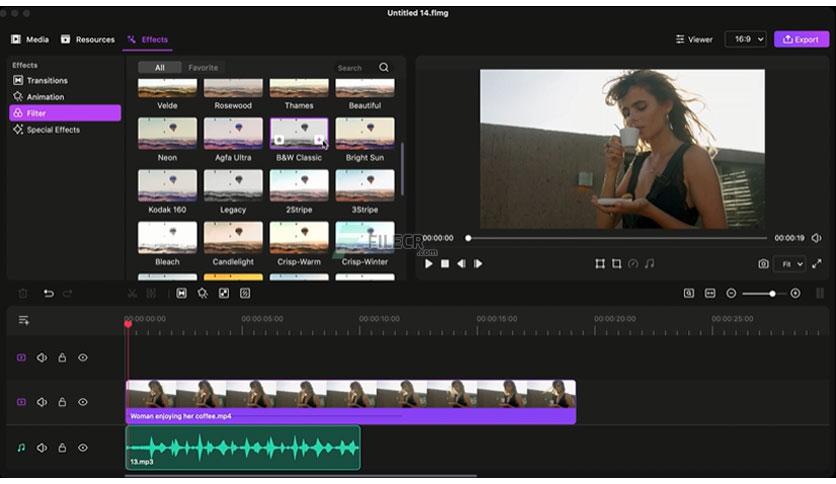Open the speed tool under preview
836x484 pixels.
pyautogui.click(x=633, y=264)
